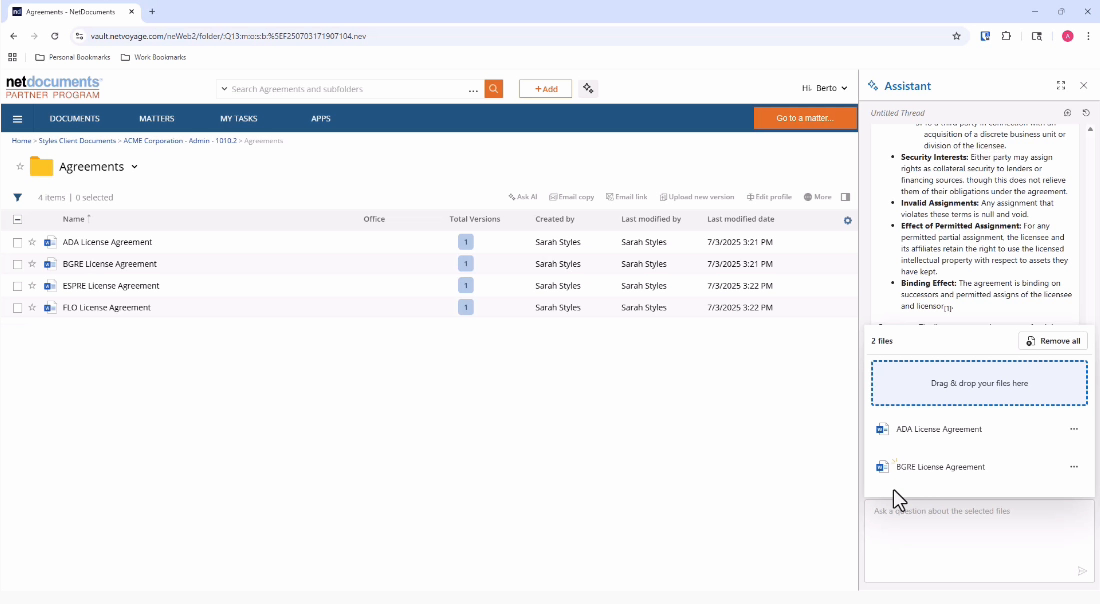
Task: Click Email copy action
Action: (x=571, y=197)
